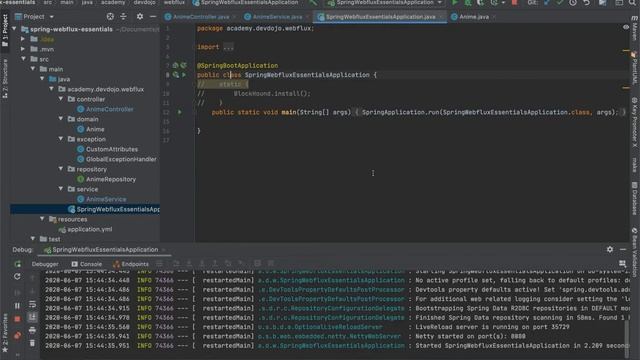This screenshot has width=640, height=360.
Task: Toggle soft-wrap in the console
Action: pyautogui.click(x=32, y=304)
